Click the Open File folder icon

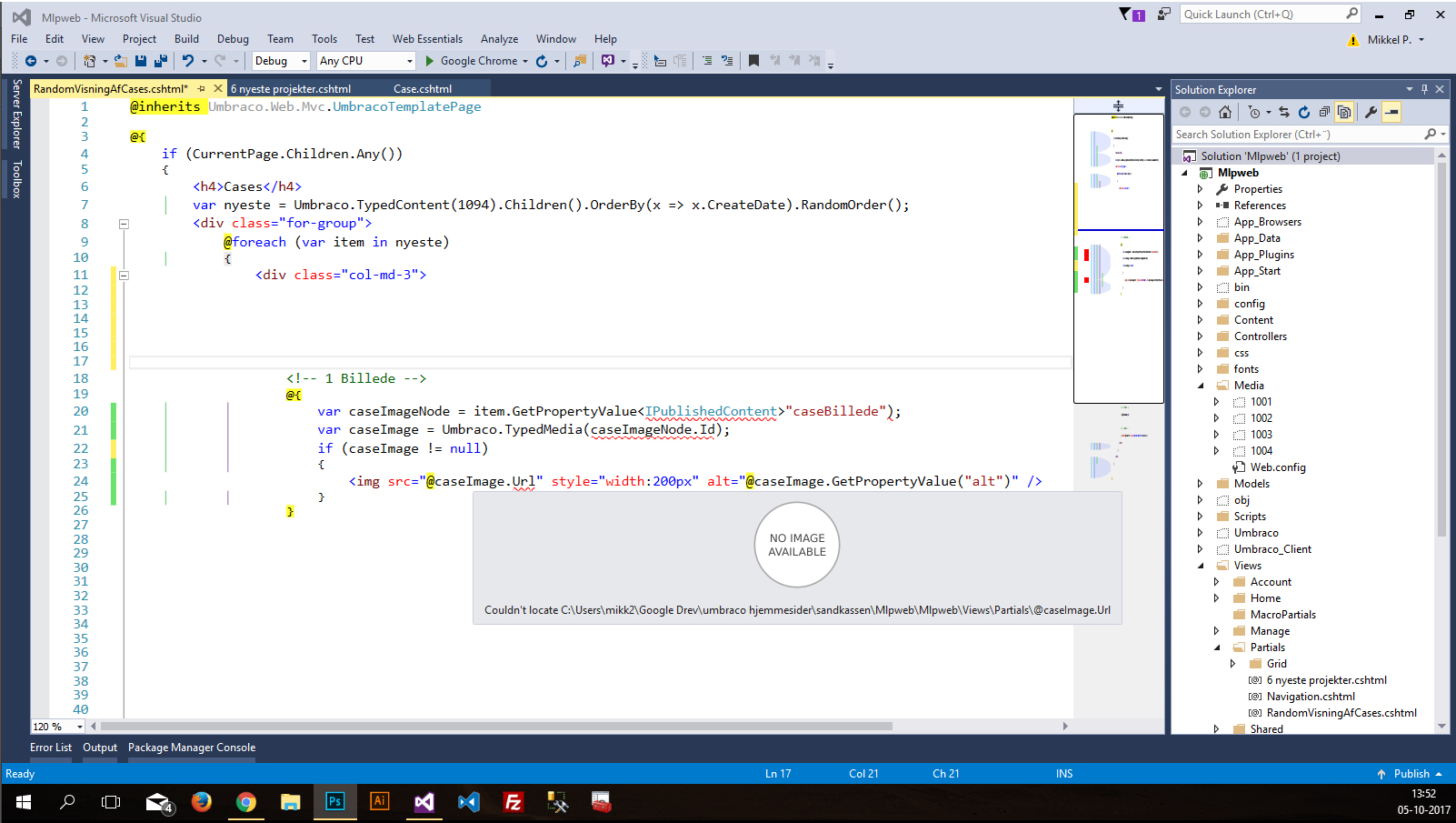[120, 61]
